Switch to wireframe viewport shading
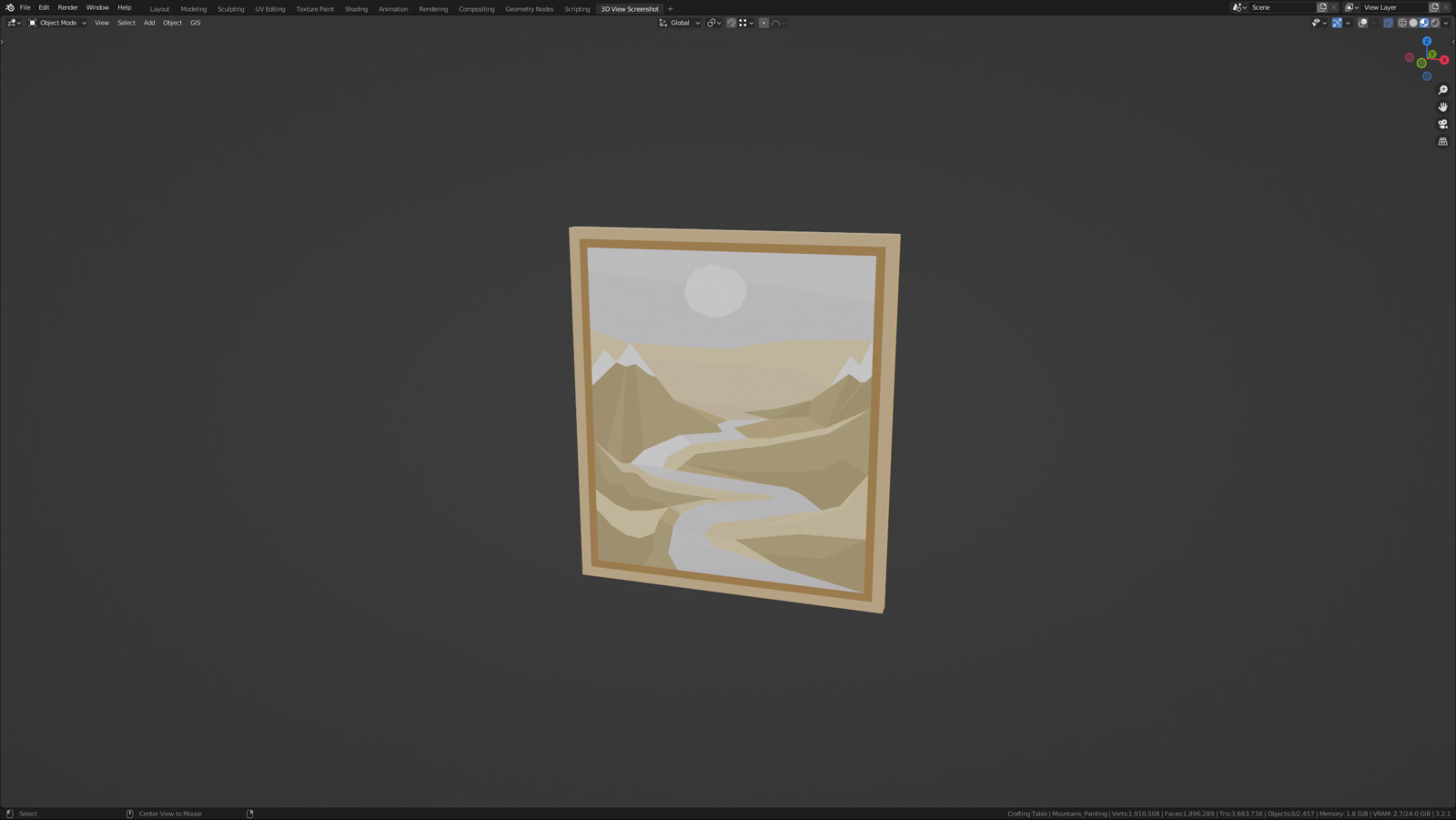 (x=1402, y=23)
